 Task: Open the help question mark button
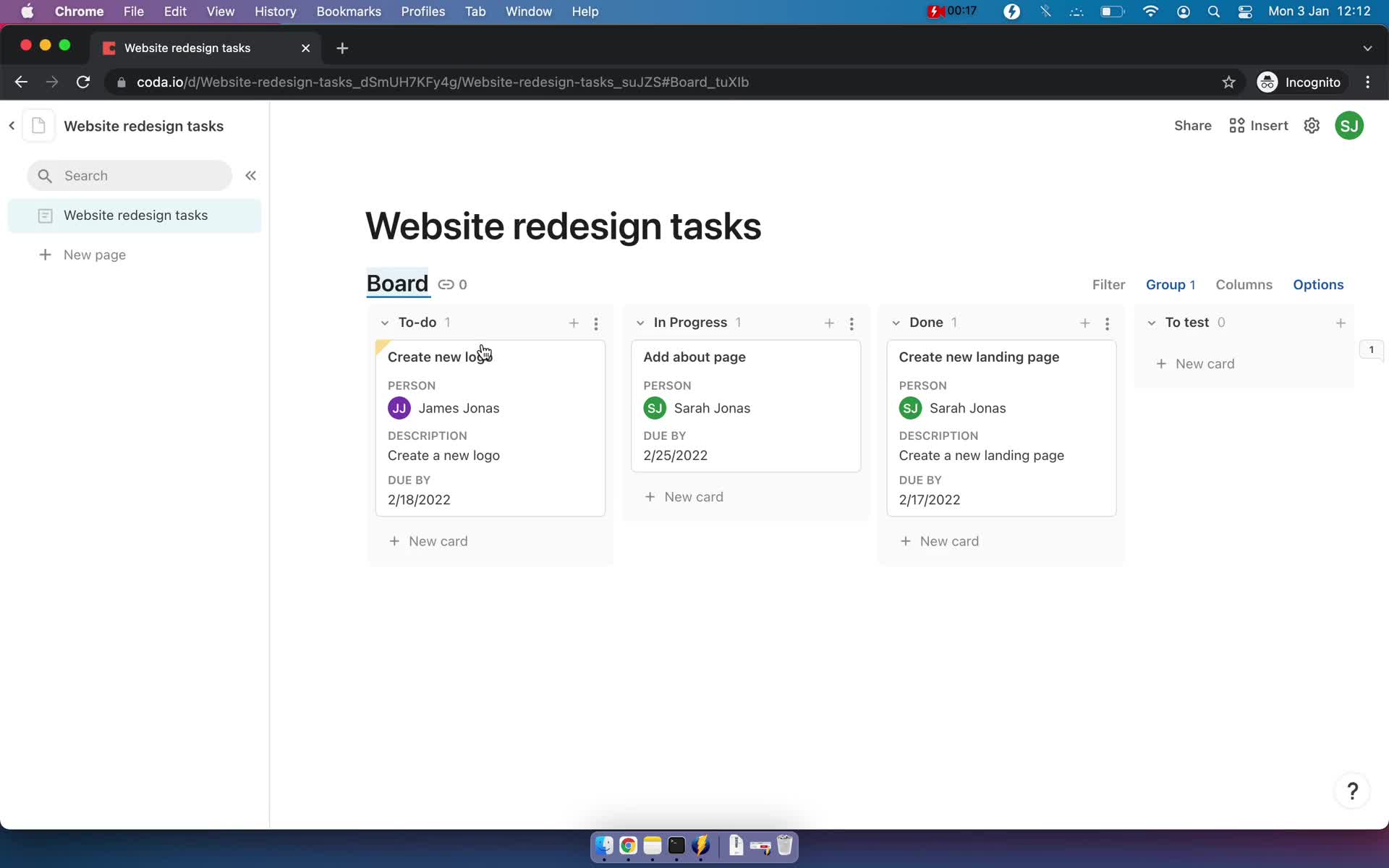pyautogui.click(x=1352, y=791)
